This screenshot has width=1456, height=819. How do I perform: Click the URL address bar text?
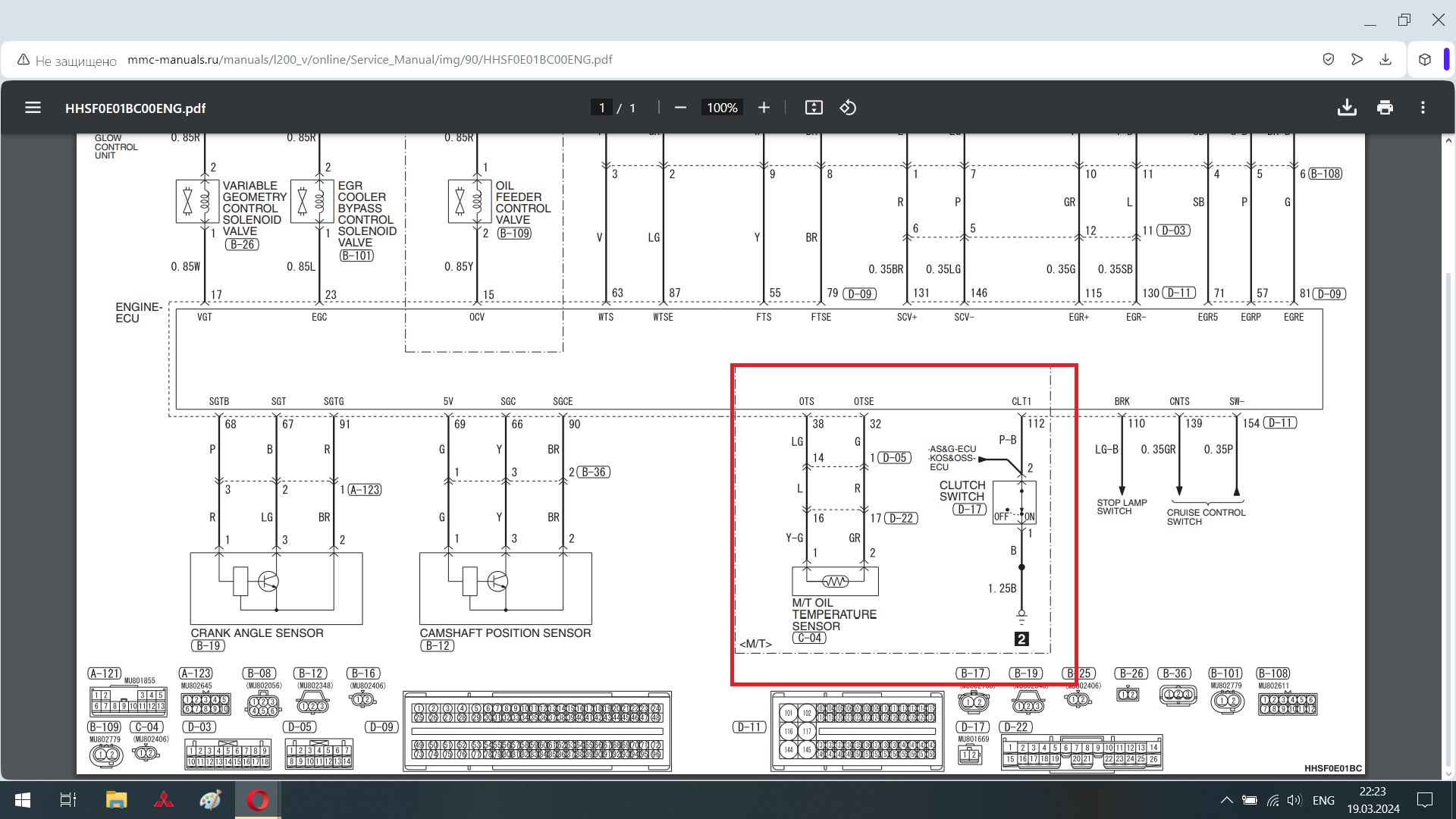[370, 60]
